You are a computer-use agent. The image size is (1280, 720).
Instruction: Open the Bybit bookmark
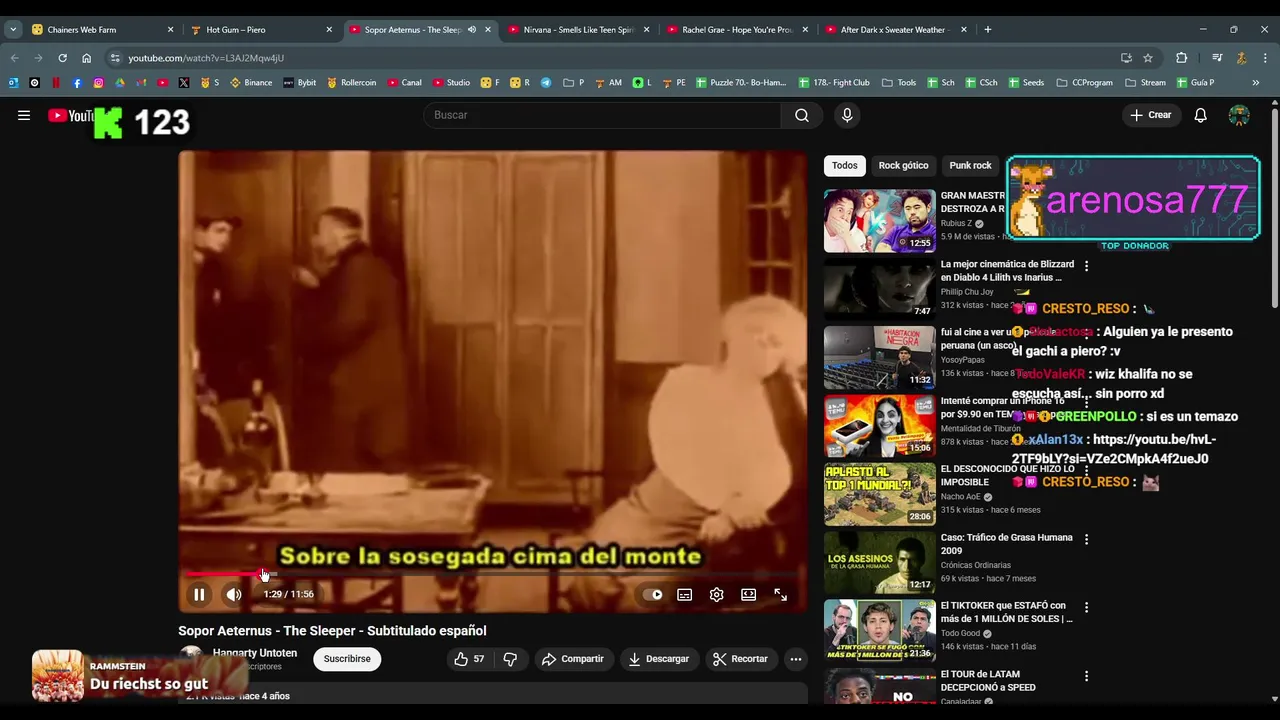[300, 83]
